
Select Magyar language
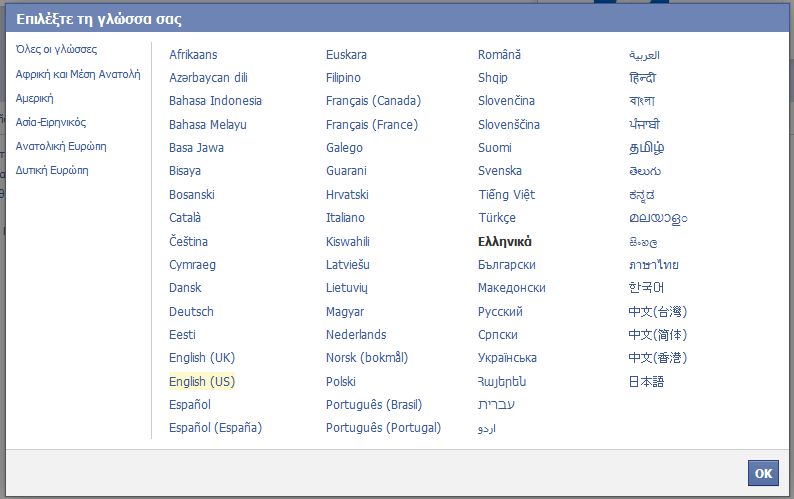345,312
